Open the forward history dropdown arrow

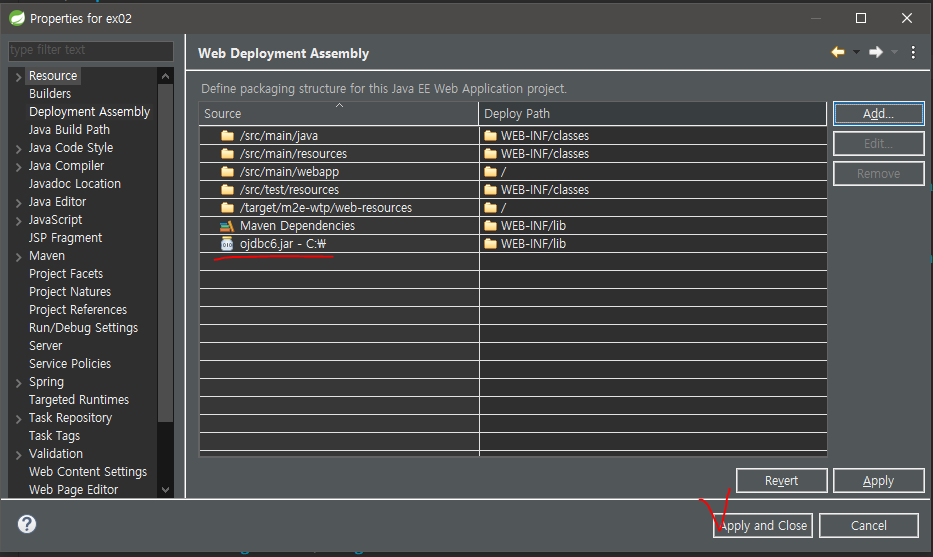click(894, 52)
